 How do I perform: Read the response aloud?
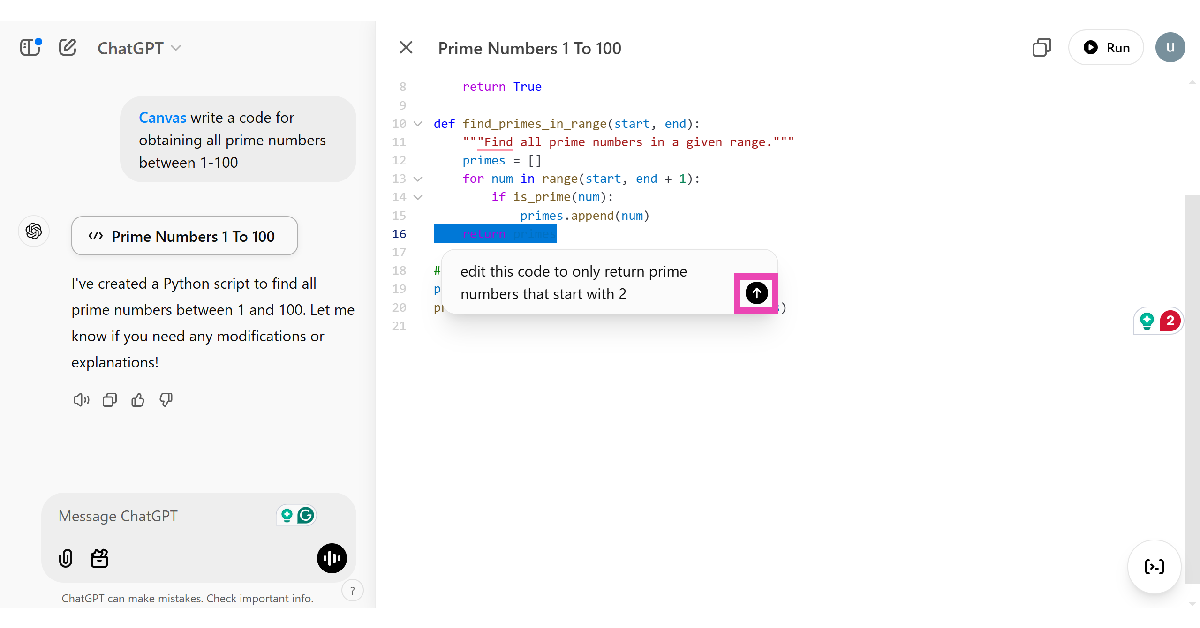82,400
